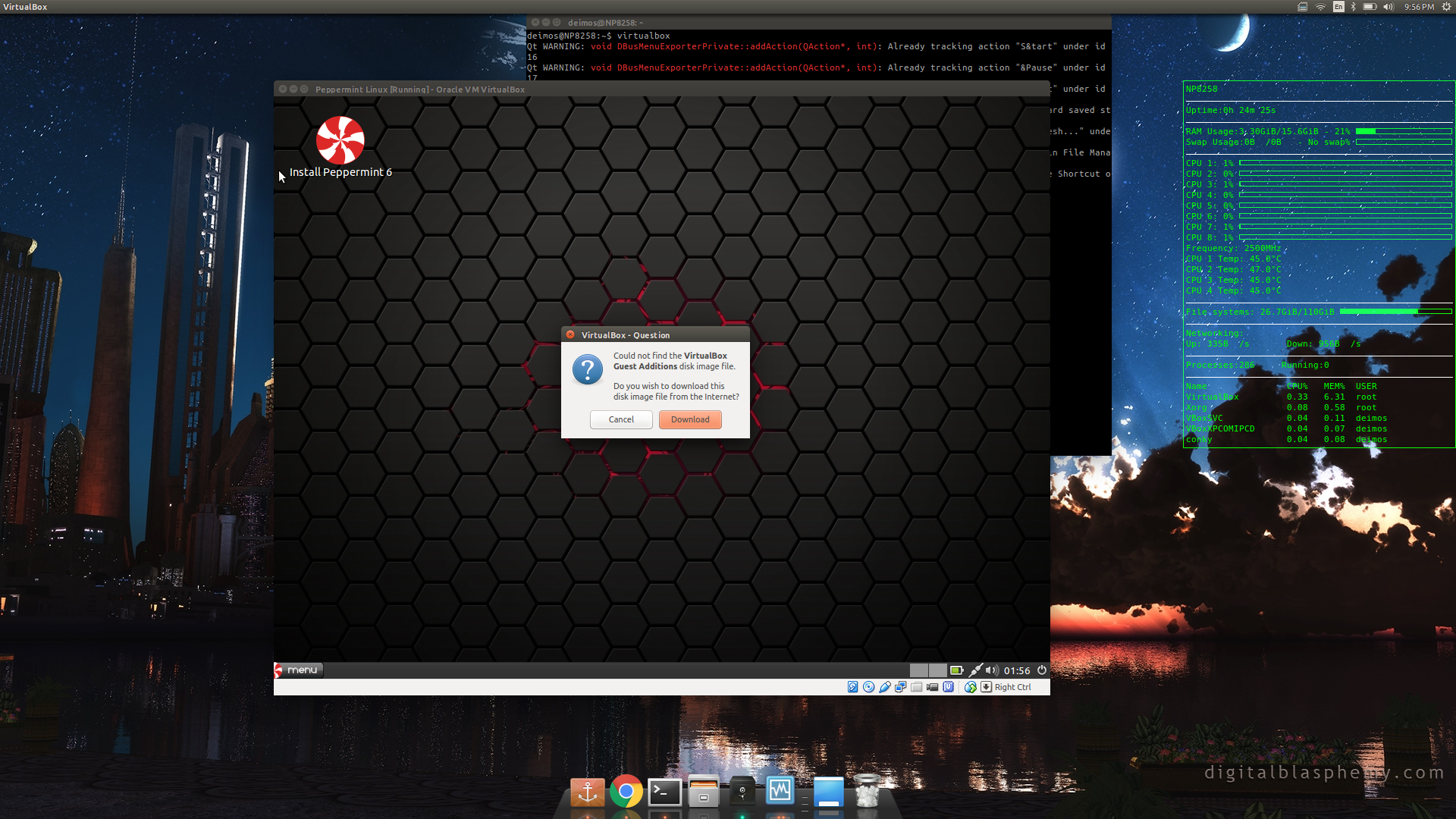Click the USB devices icon in VirtualBox status bar

click(x=884, y=687)
